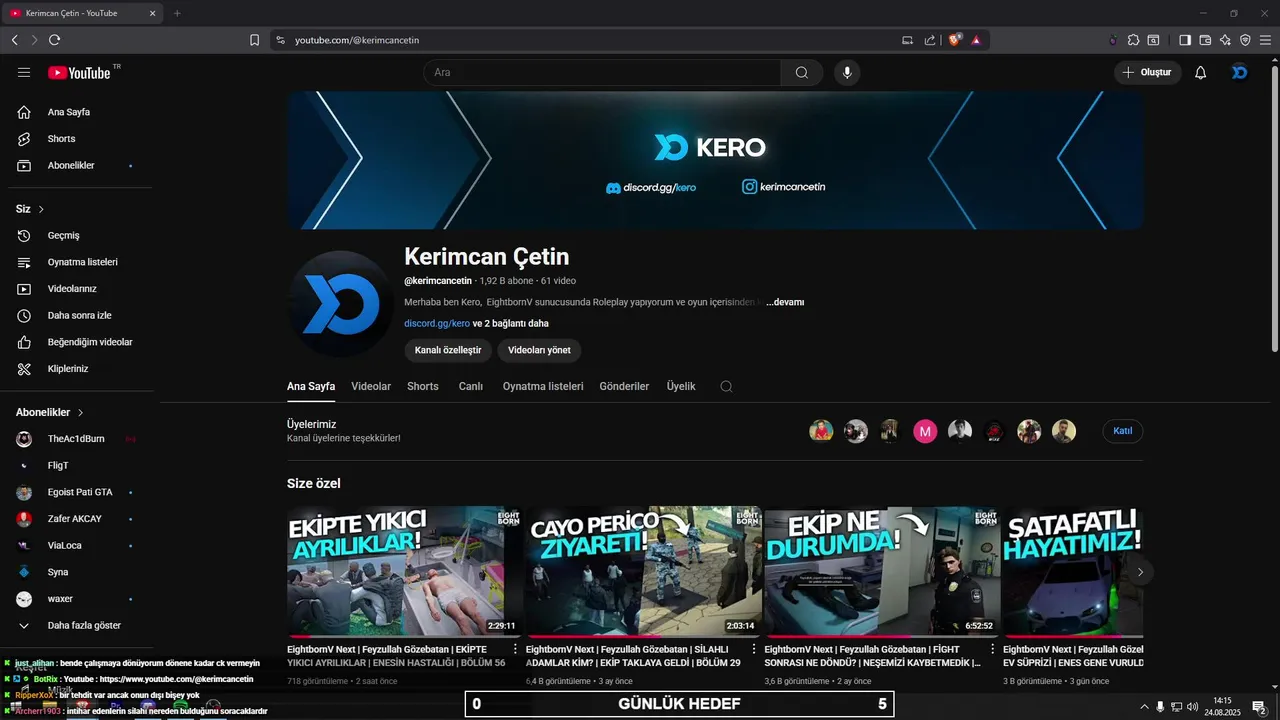
Task: Show hidden system tray icons chevron
Action: [x=1144, y=706]
